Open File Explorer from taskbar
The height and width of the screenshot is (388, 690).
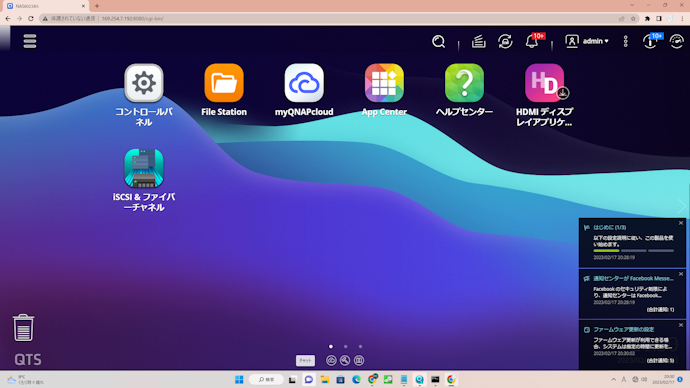click(x=325, y=379)
